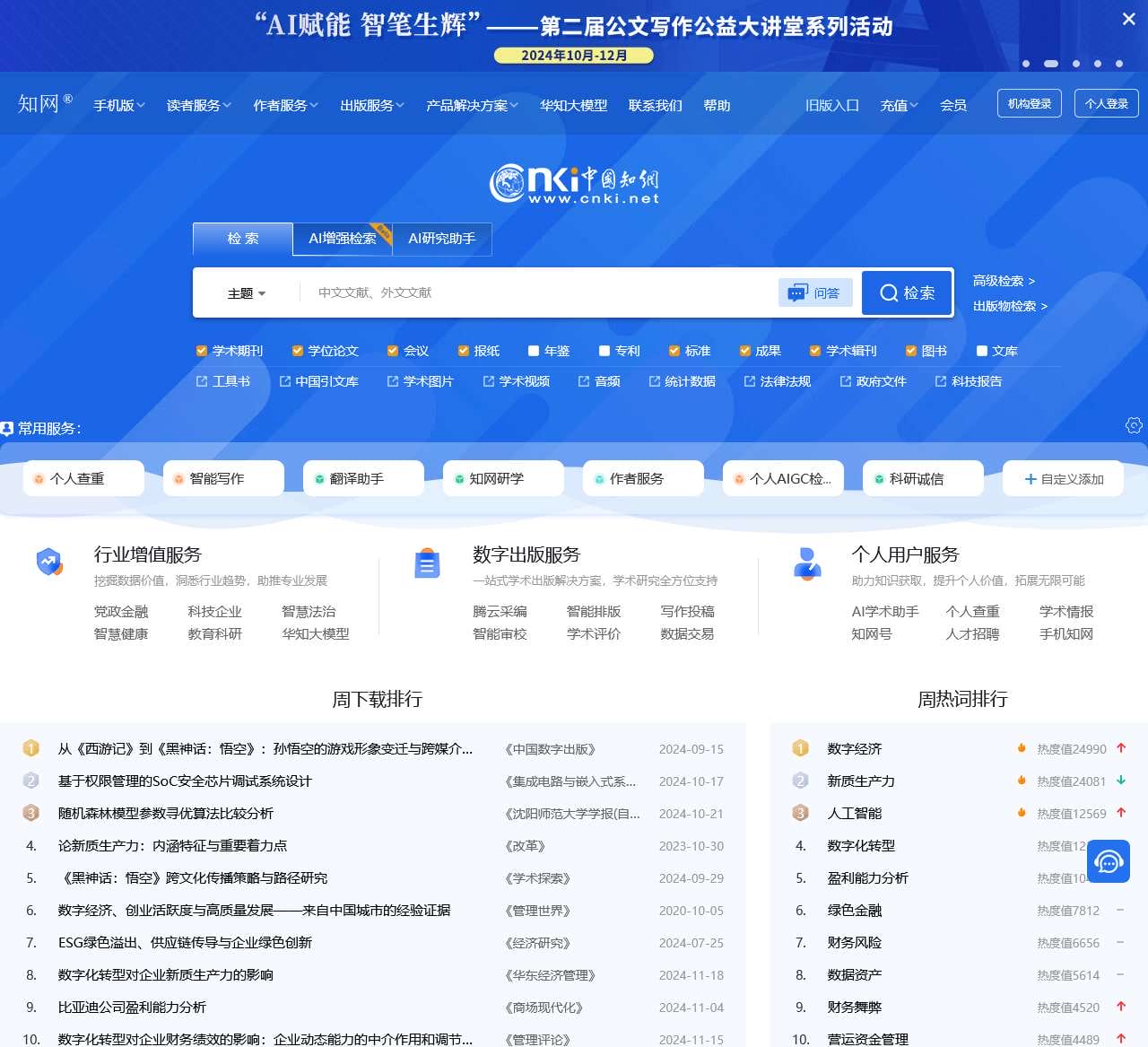Check 年鉴 checkbox
This screenshot has width=1148, height=1047.
[534, 351]
